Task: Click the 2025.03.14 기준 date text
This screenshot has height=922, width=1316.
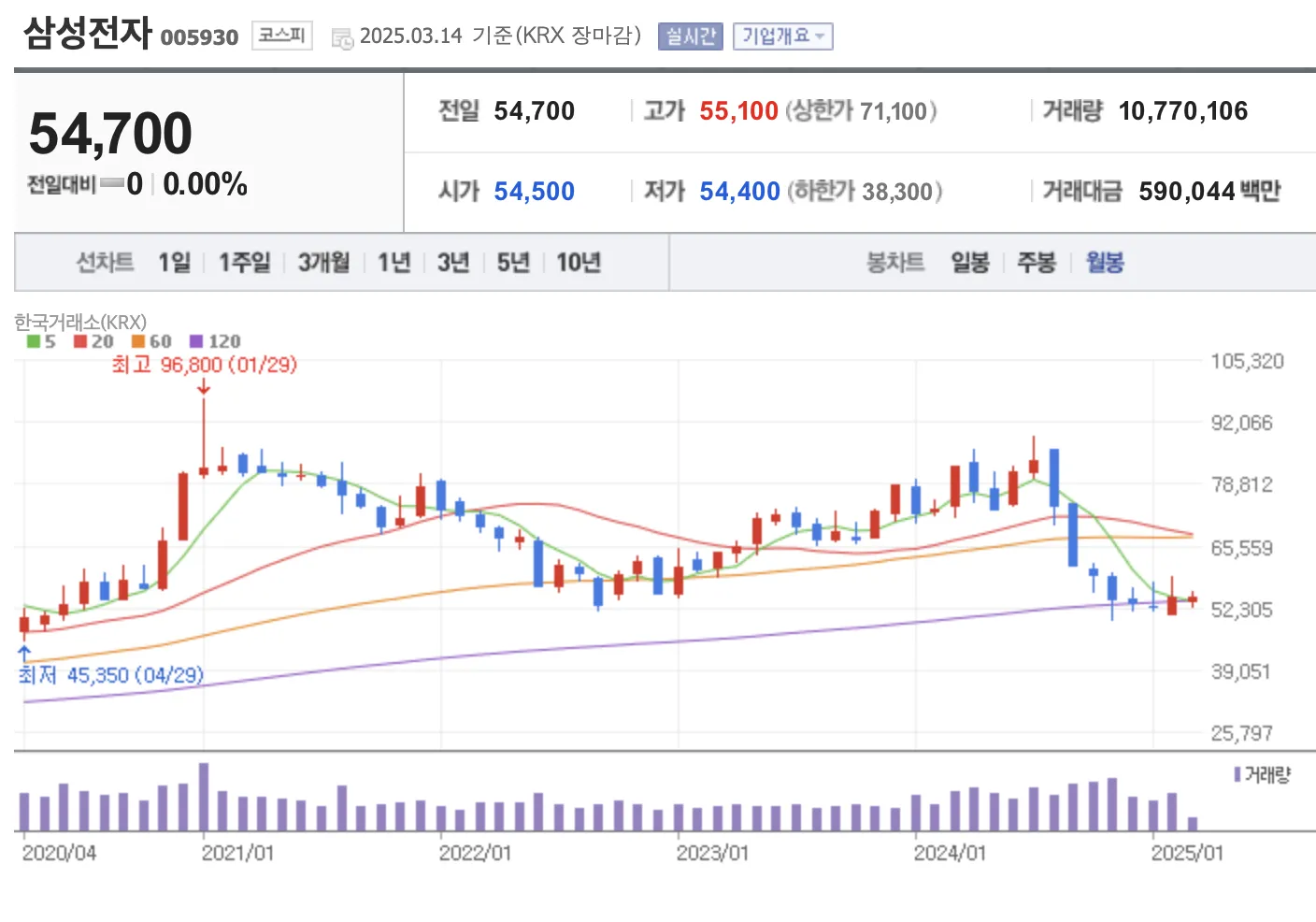Action: [436, 36]
